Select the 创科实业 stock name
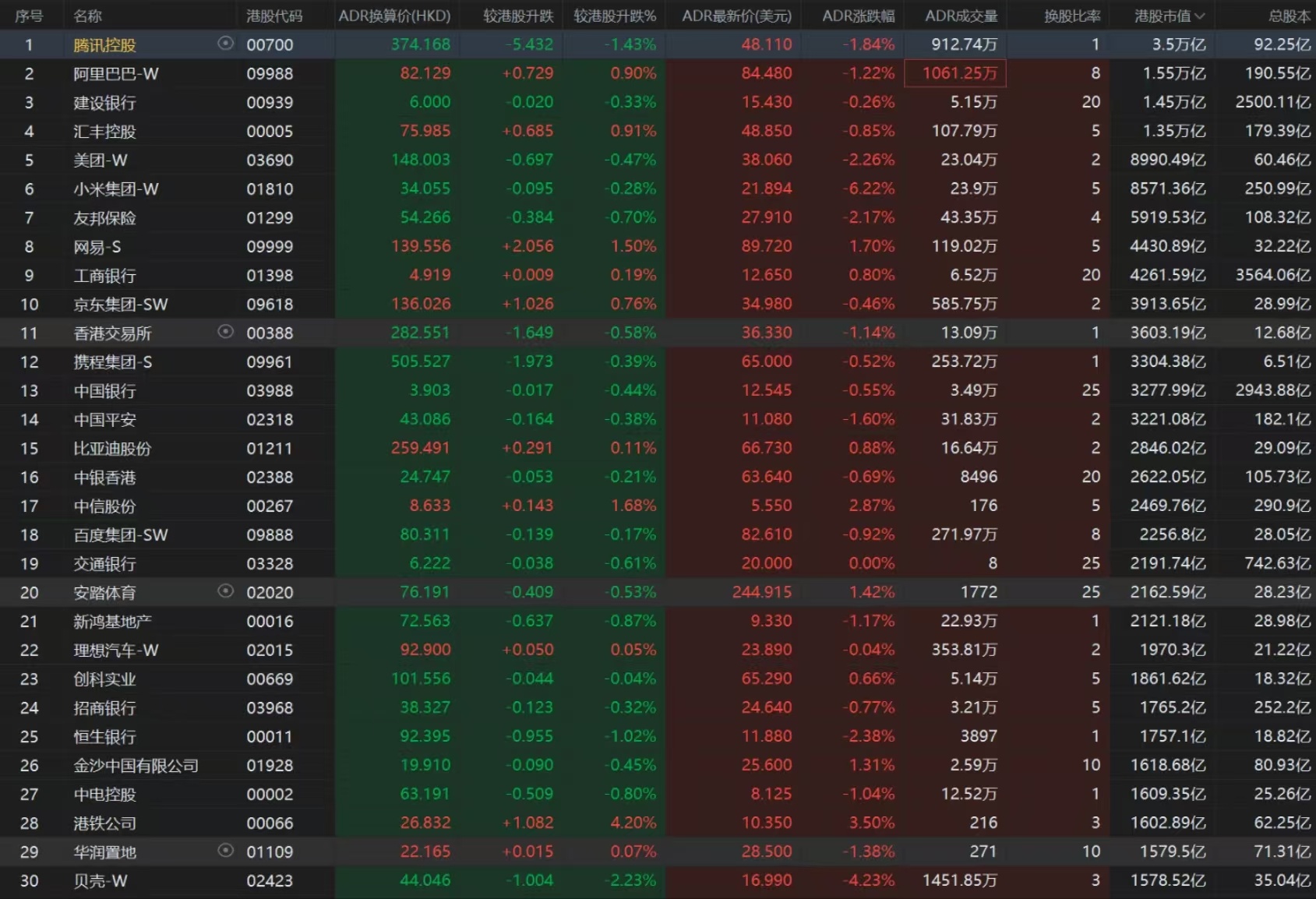Viewport: 1316px width, 899px height. (104, 679)
